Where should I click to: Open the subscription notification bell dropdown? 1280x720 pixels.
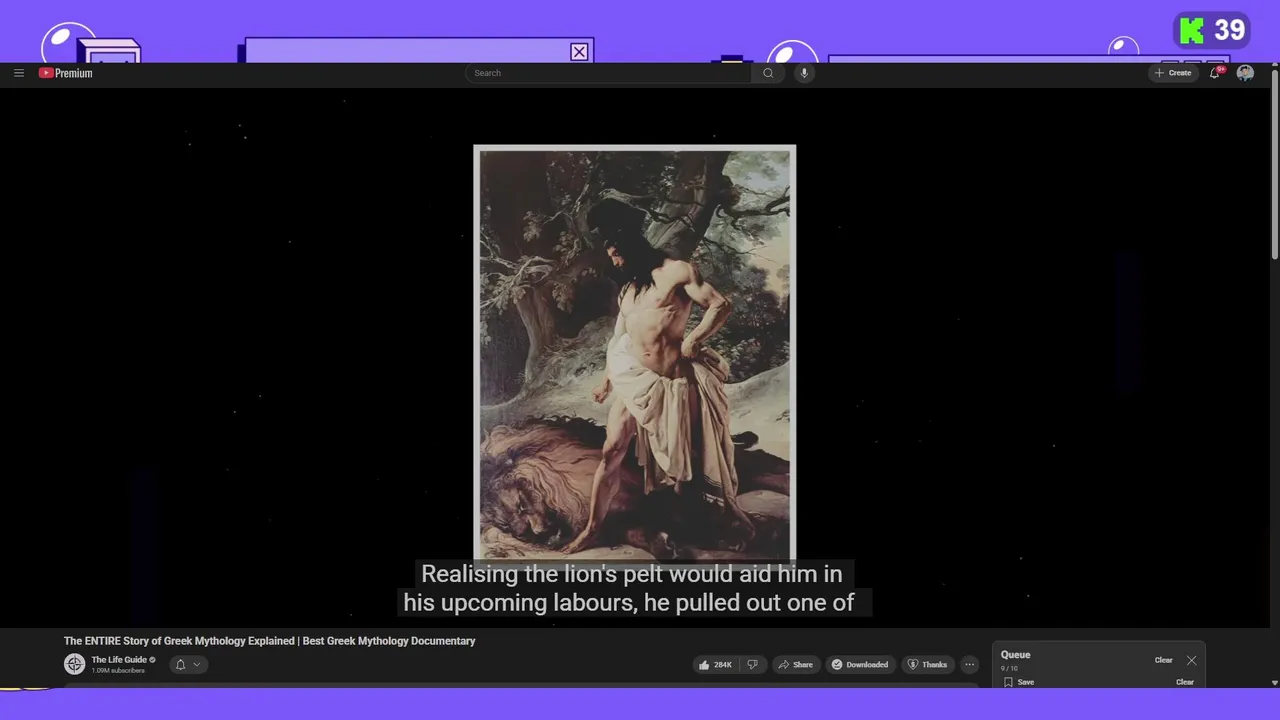(x=188, y=664)
